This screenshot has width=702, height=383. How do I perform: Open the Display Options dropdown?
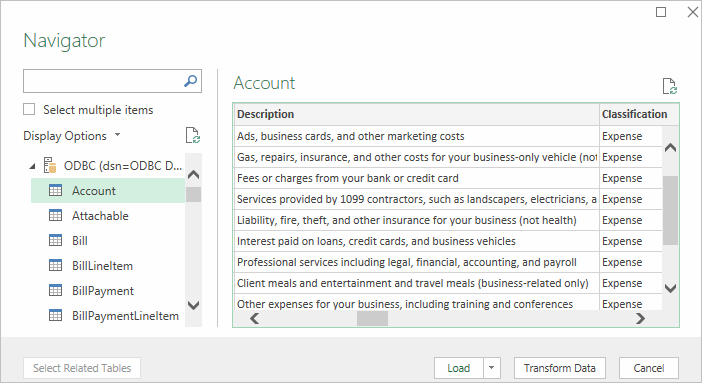point(72,135)
